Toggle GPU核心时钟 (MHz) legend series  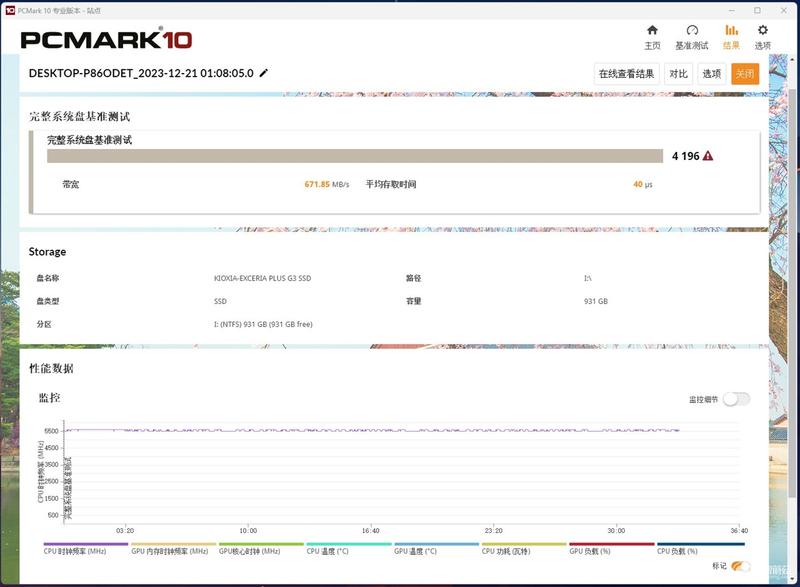point(261,549)
